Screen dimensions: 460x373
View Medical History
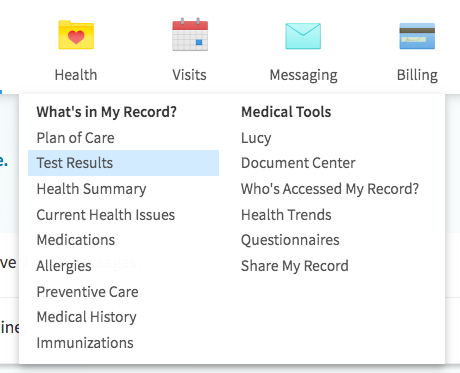86,317
